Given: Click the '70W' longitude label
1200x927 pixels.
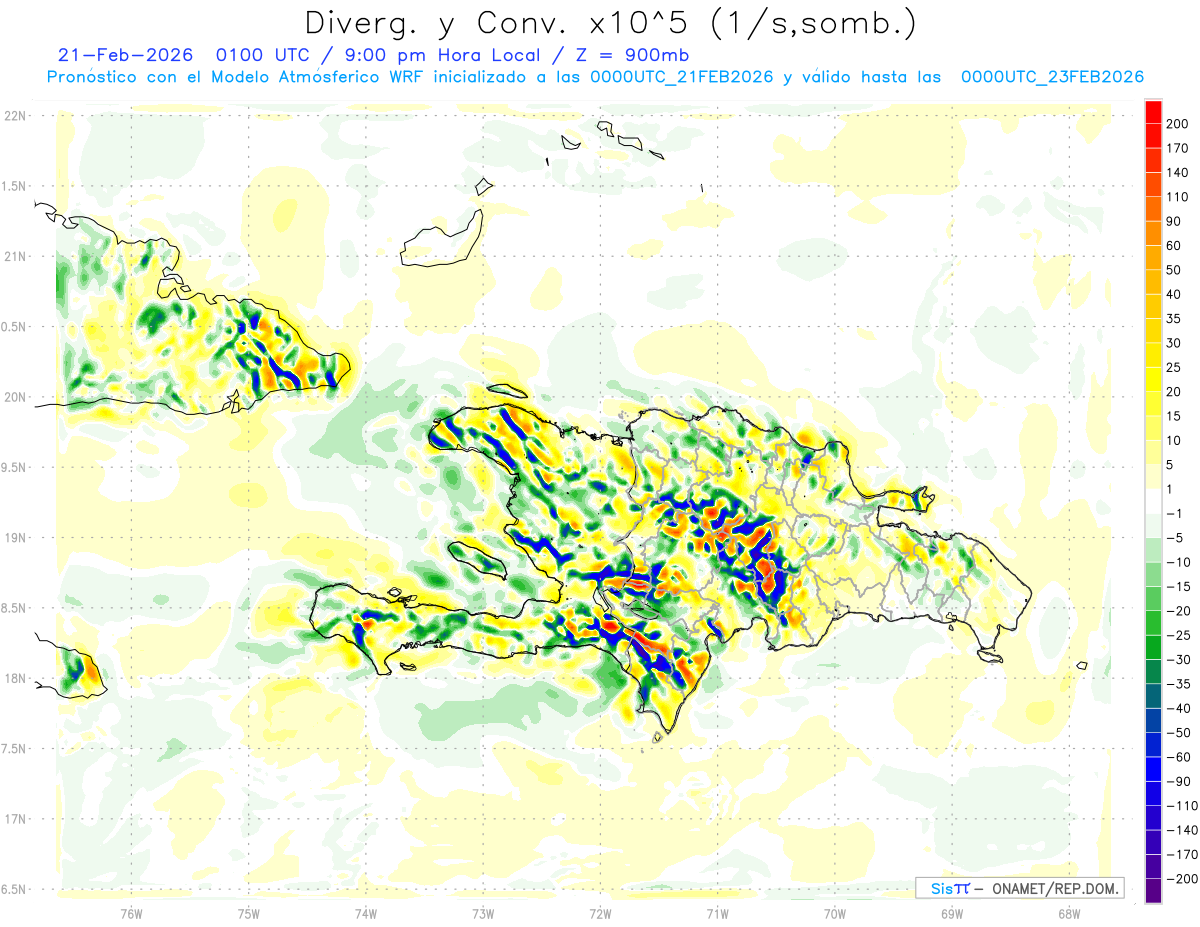Looking at the screenshot, I should [835, 913].
